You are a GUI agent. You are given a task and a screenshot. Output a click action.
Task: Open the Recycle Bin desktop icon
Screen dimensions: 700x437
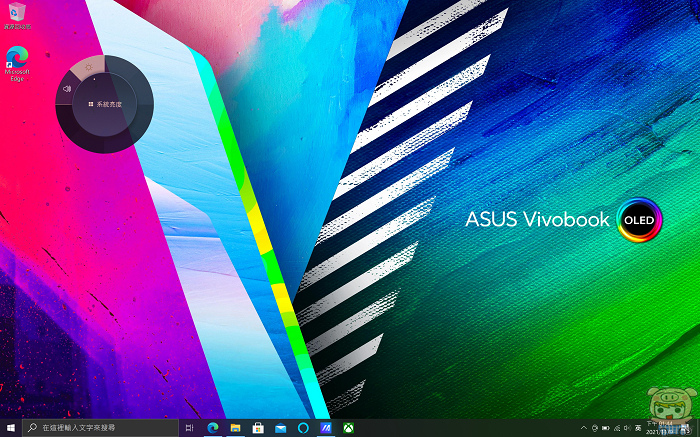click(x=16, y=14)
